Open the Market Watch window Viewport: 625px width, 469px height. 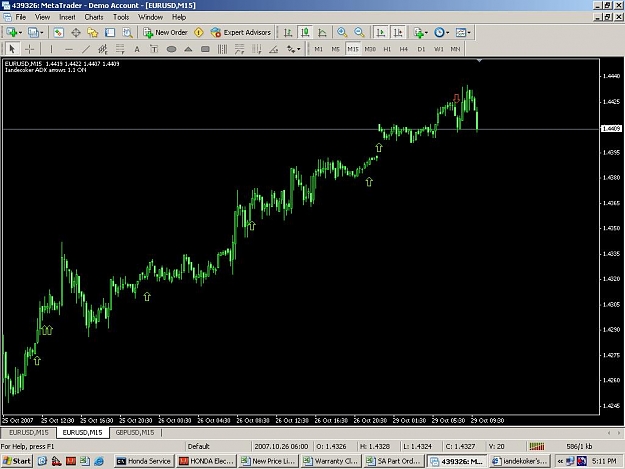(x=59, y=33)
